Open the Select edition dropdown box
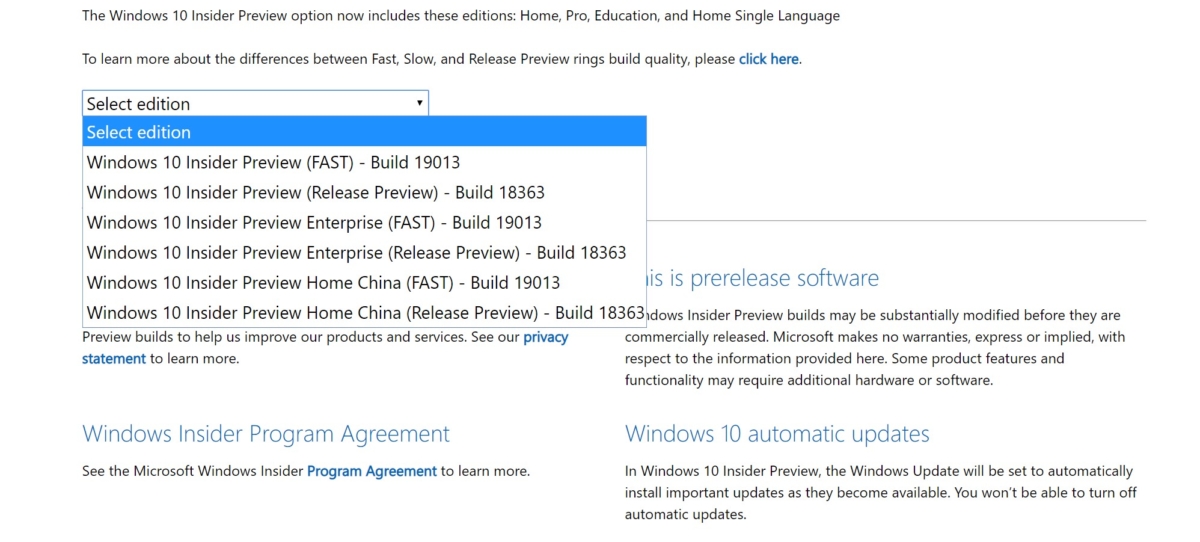 tap(255, 103)
